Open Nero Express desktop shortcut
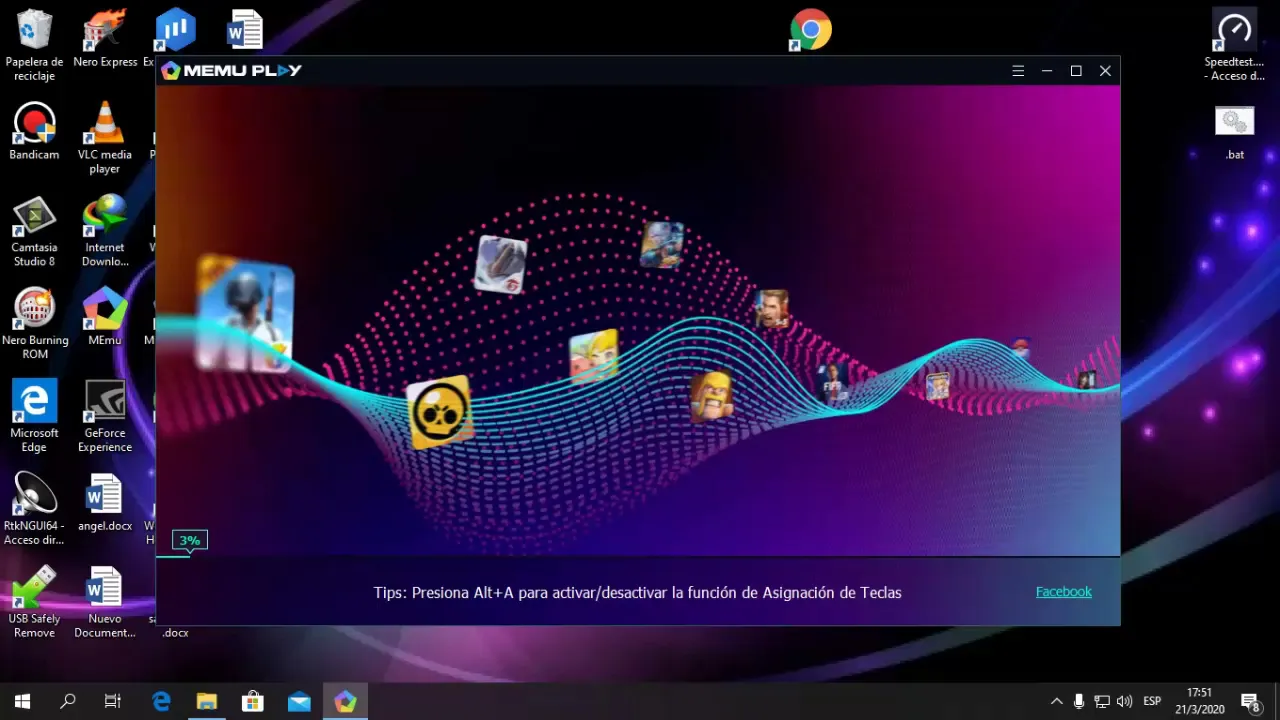This screenshot has width=1280, height=720. (x=105, y=39)
